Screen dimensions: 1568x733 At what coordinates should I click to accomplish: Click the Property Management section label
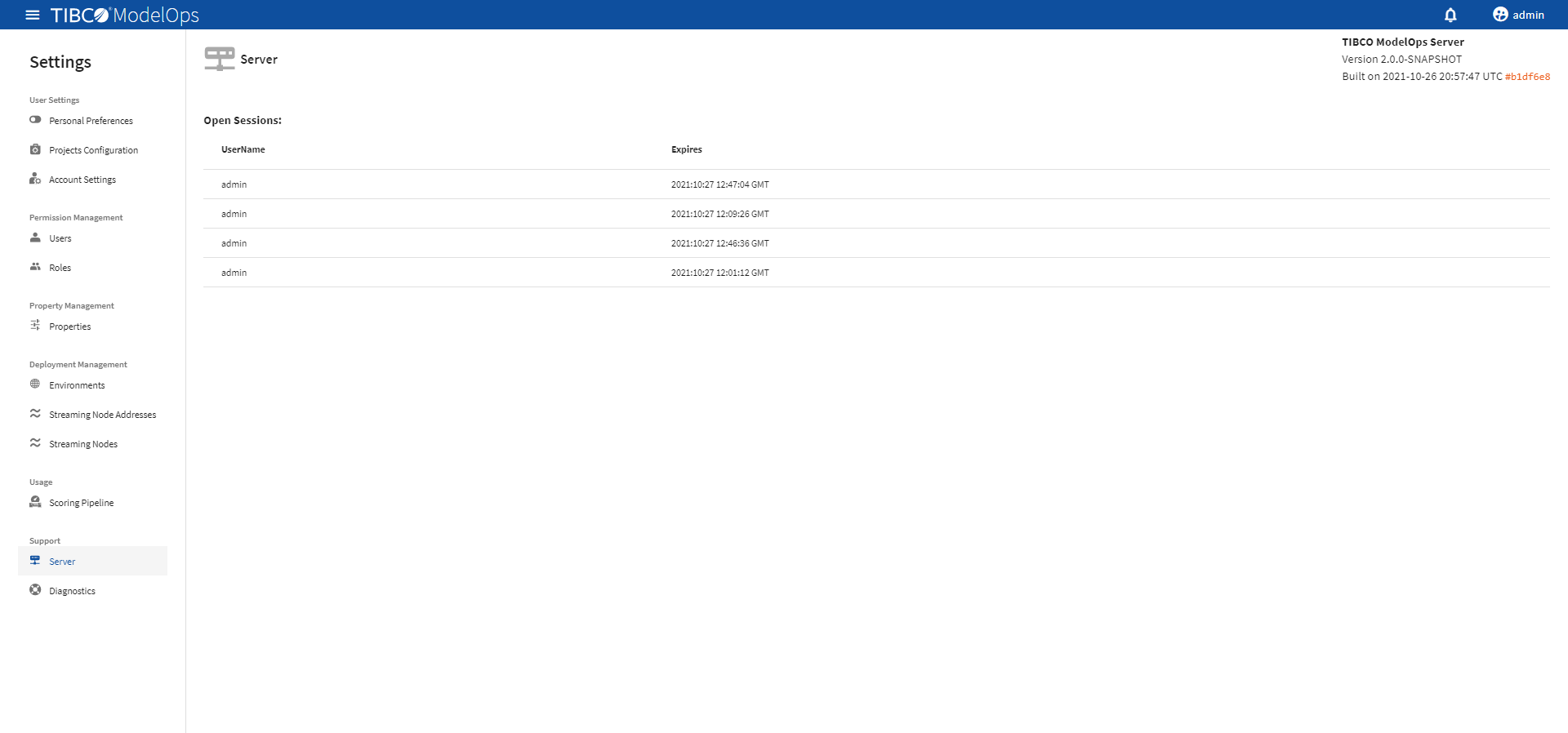tap(72, 305)
